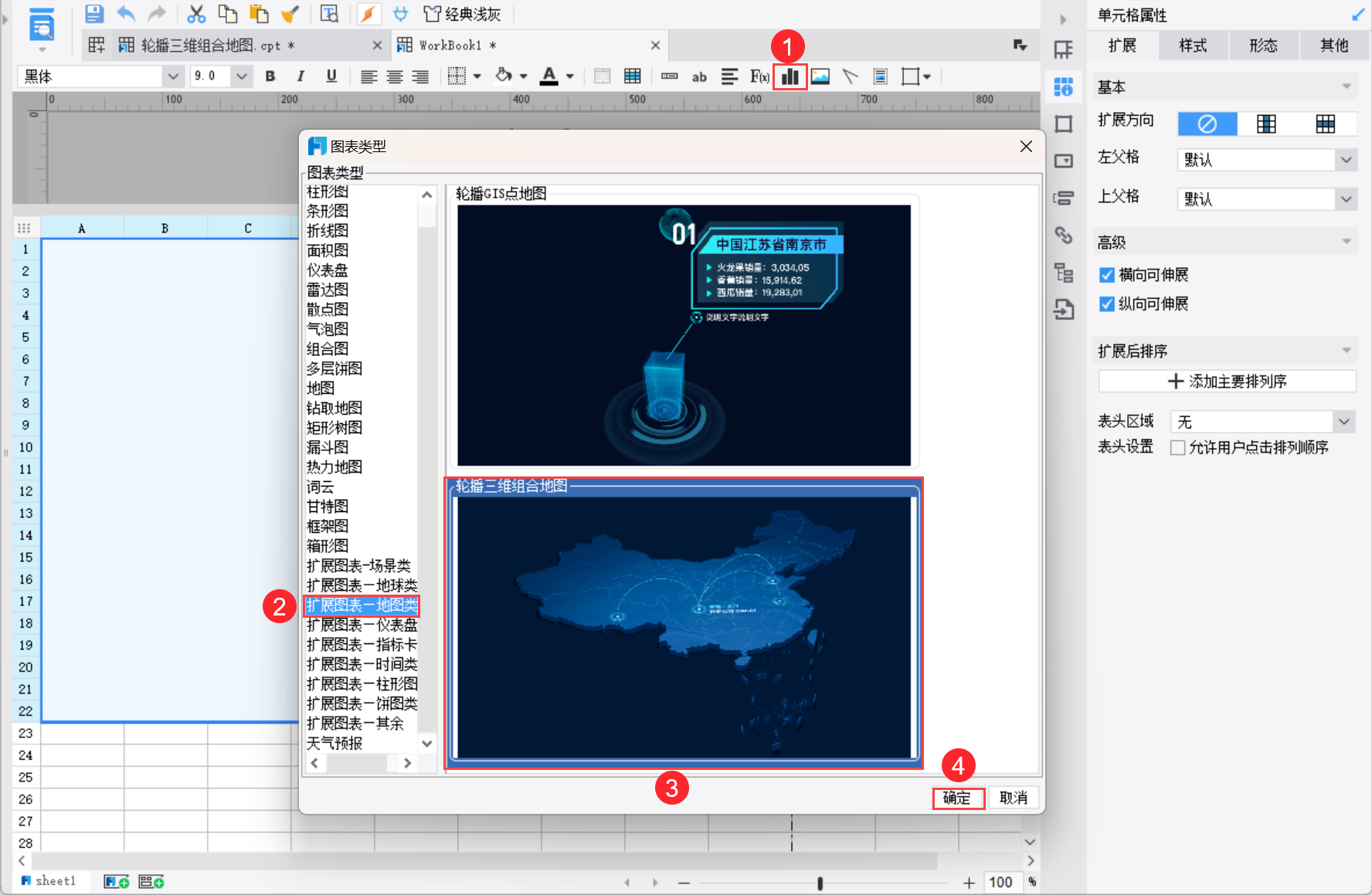Open the border style dropdown arrow
The image size is (1372, 895).
pyautogui.click(x=477, y=76)
